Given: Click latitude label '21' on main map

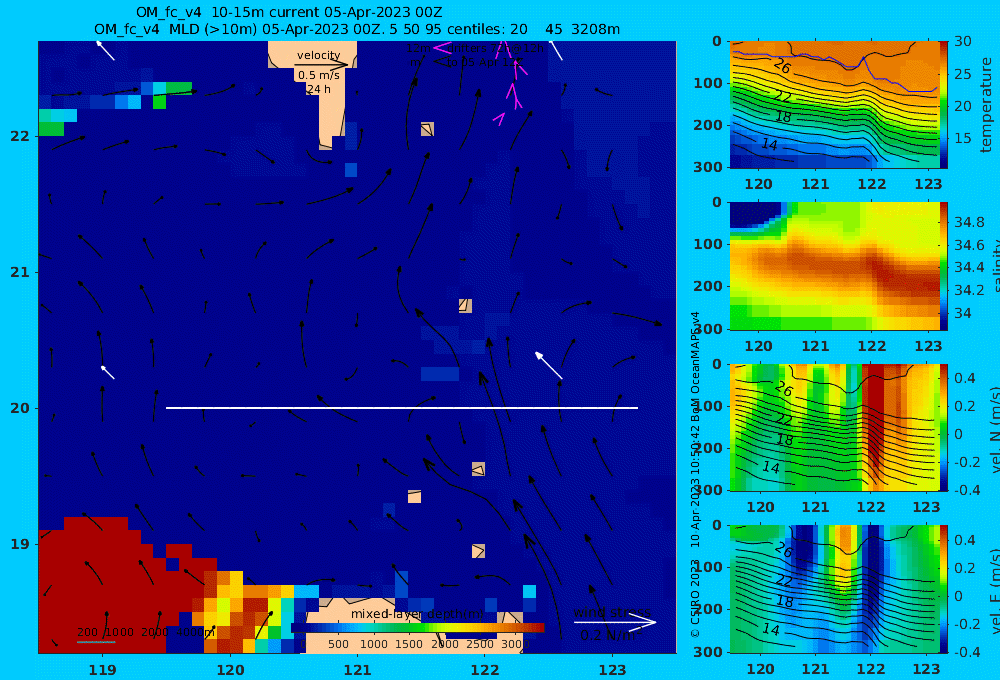Looking at the screenshot, I should [20, 272].
